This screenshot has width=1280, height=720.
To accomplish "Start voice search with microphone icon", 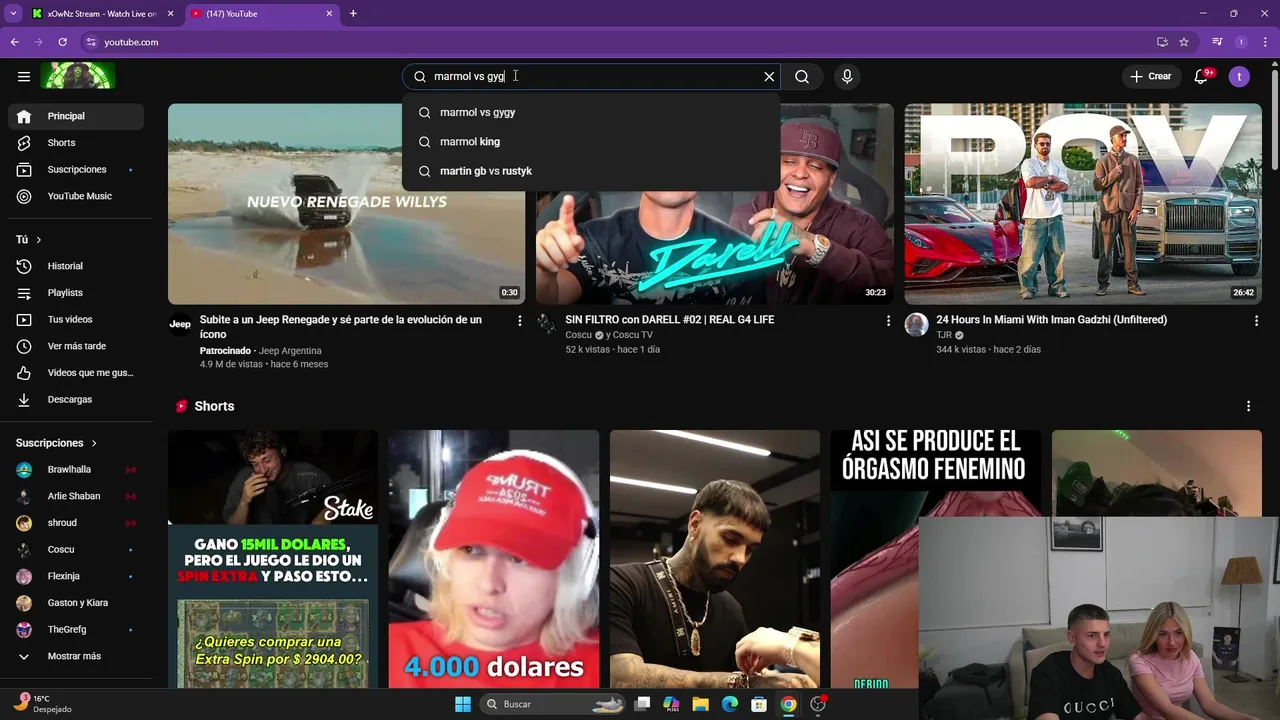I will point(847,76).
